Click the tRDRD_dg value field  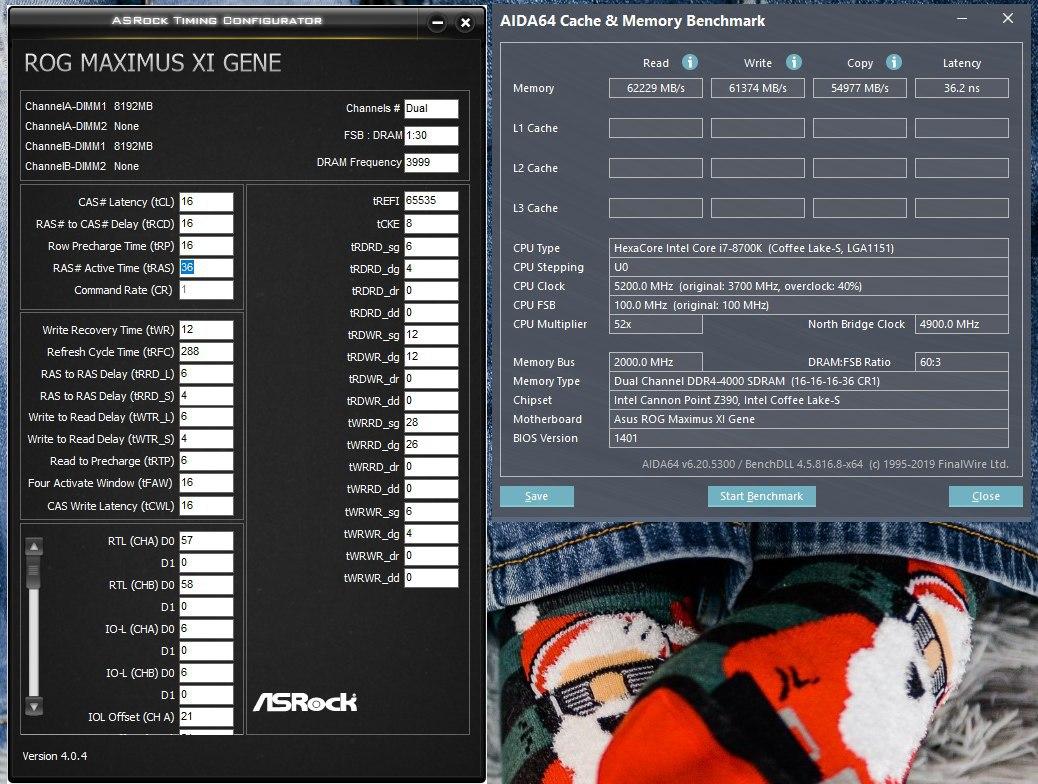[x=432, y=269]
